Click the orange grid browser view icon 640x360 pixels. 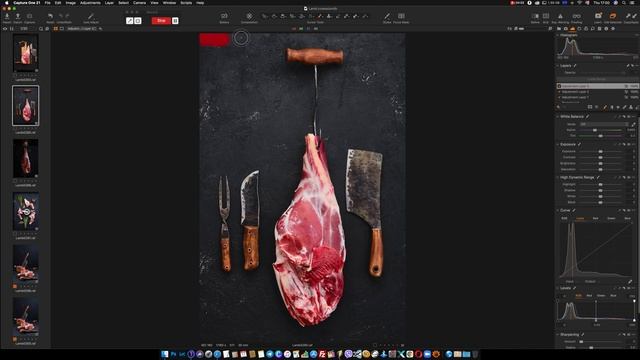pos(56,29)
